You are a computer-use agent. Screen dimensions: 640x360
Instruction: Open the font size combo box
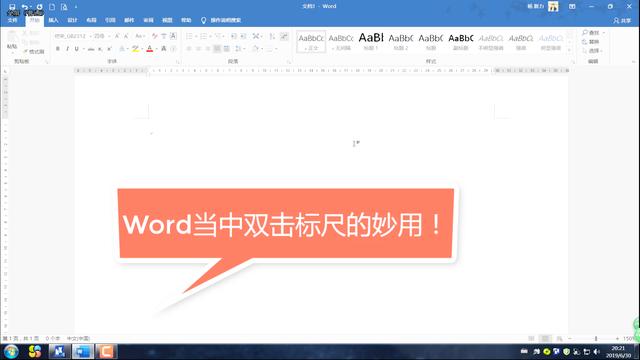pyautogui.click(x=102, y=36)
